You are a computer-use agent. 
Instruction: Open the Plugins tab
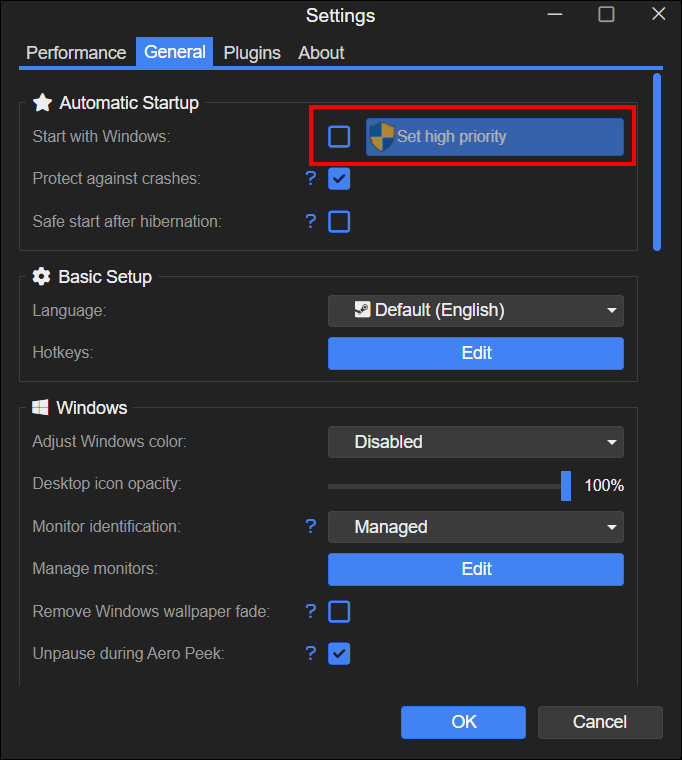click(252, 53)
